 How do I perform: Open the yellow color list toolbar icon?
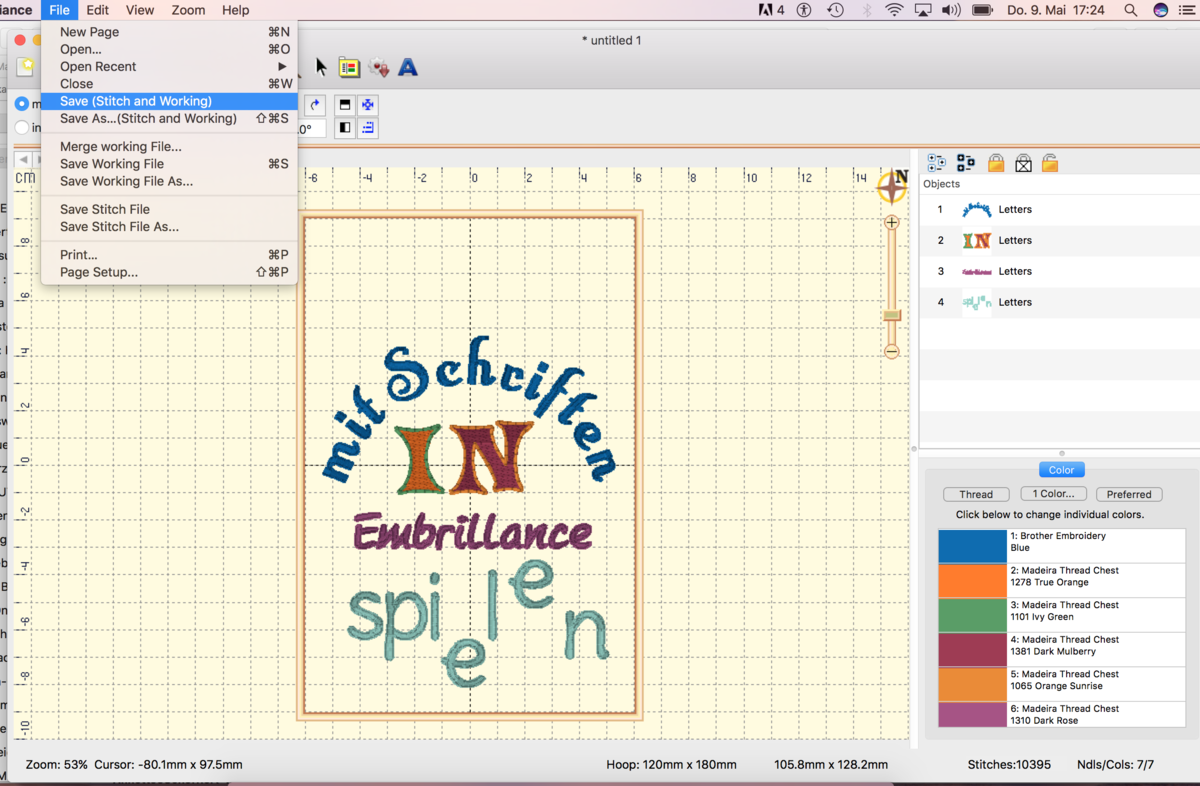point(349,67)
